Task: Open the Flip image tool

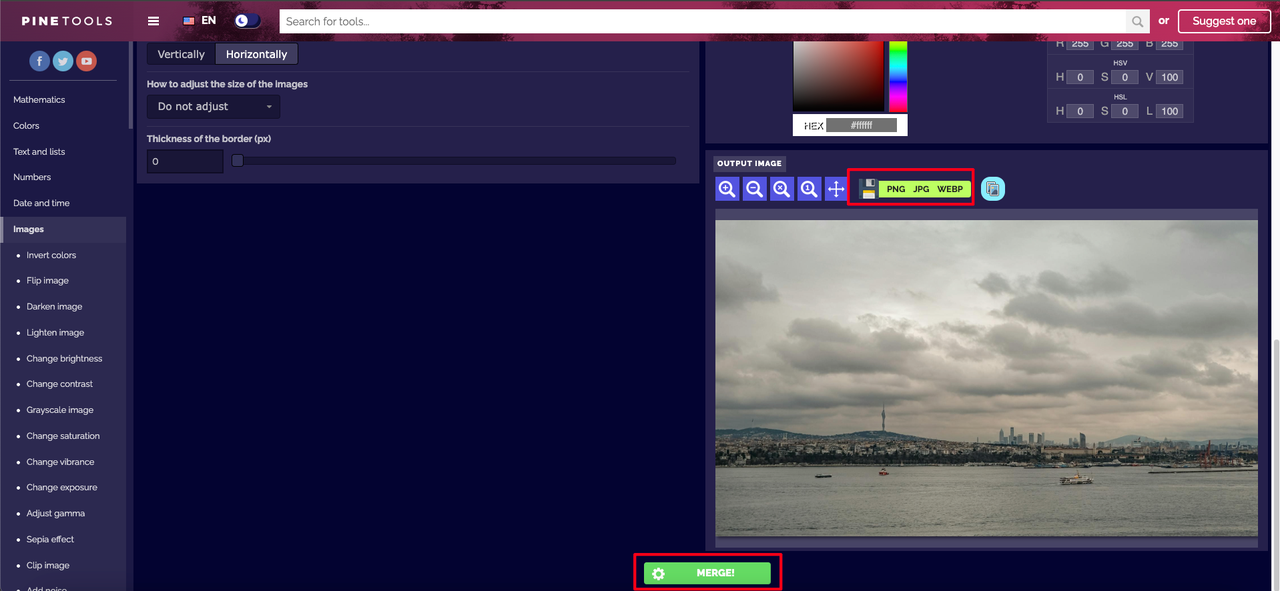Action: click(x=48, y=281)
